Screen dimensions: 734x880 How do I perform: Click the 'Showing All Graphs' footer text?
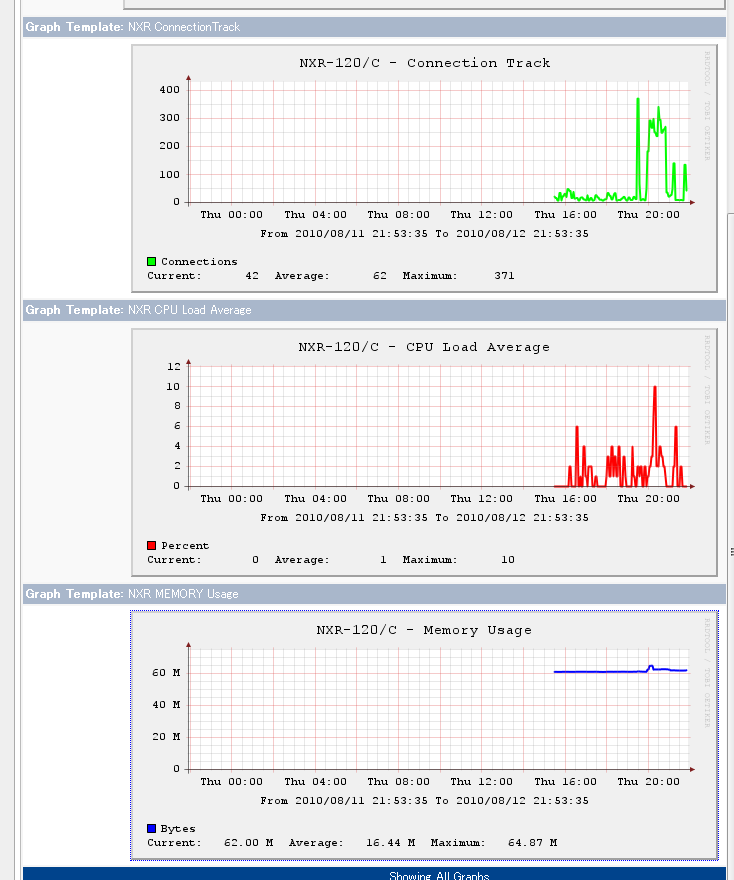coord(439,875)
